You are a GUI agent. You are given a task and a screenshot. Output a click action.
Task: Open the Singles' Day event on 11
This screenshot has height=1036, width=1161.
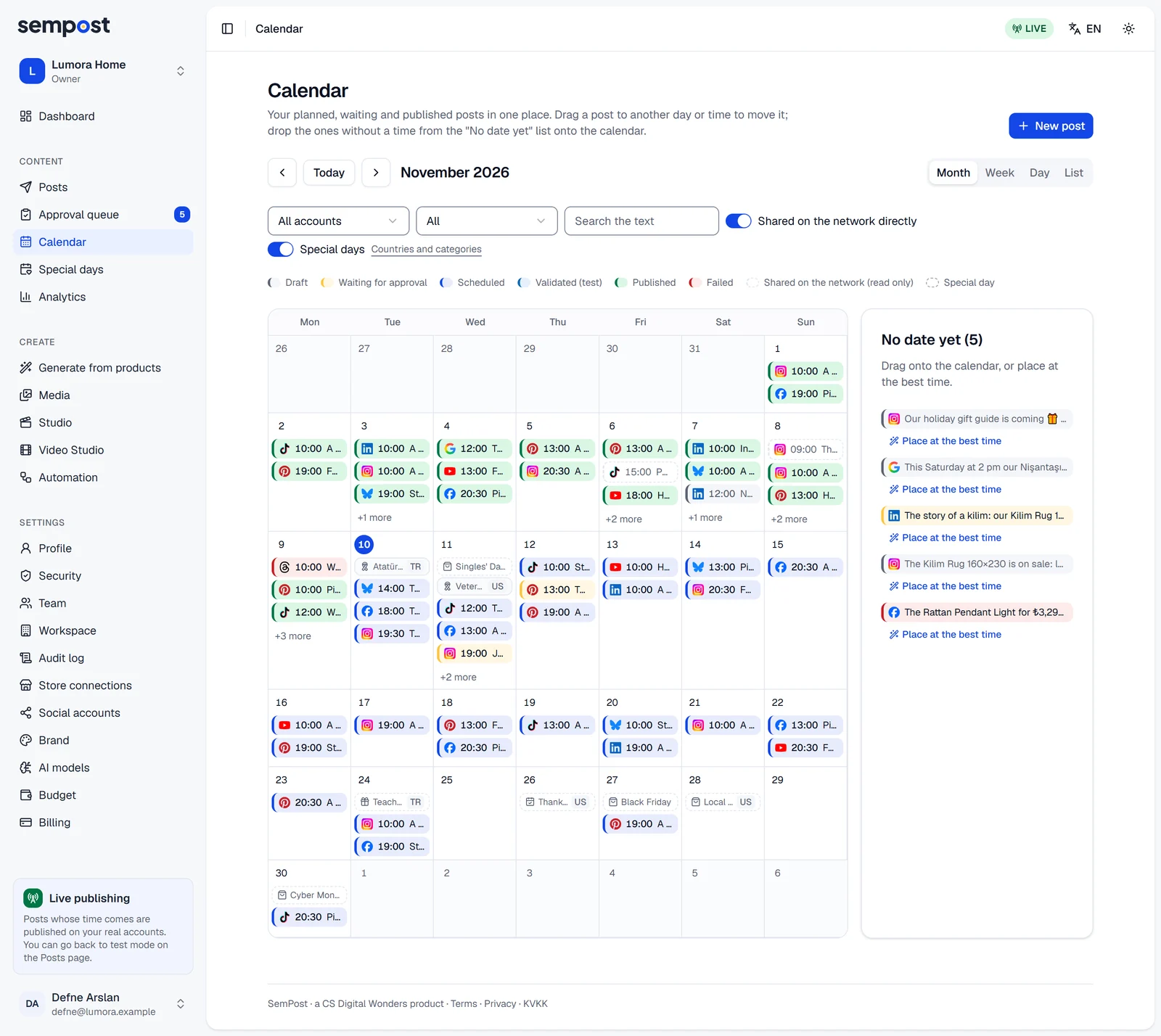point(475,567)
